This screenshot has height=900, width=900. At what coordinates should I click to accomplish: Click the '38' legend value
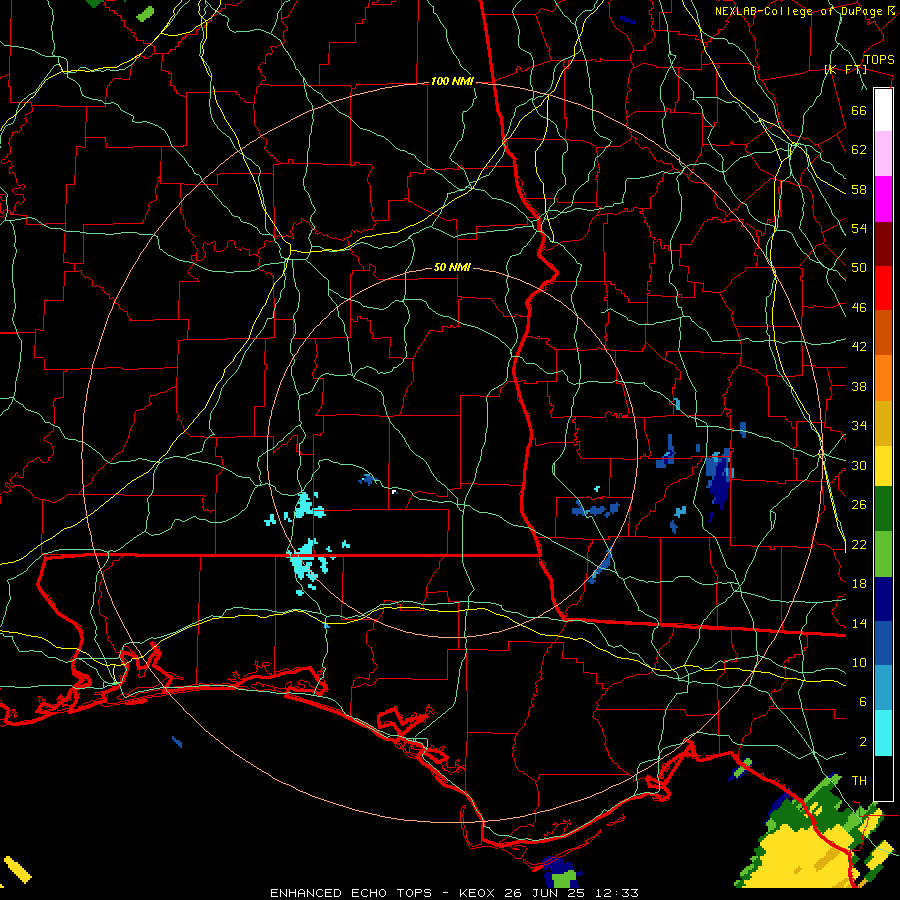click(859, 387)
